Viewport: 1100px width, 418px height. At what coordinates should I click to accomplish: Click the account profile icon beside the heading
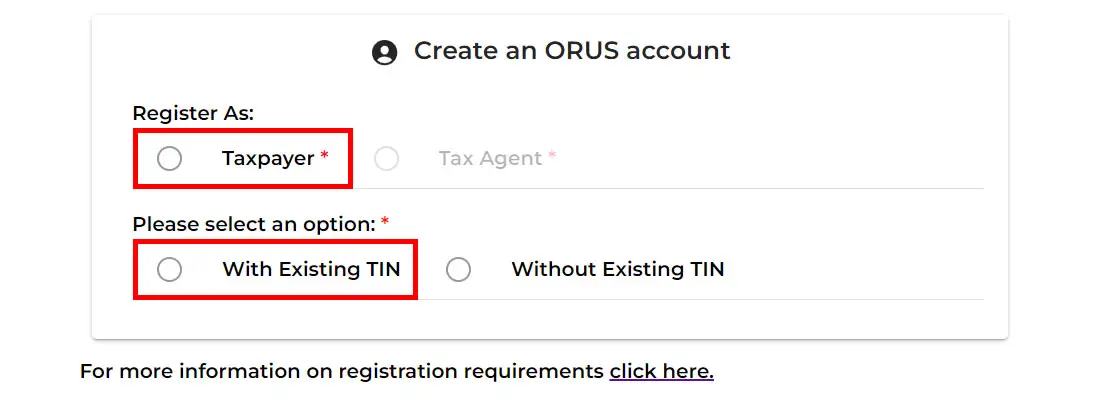[x=384, y=53]
